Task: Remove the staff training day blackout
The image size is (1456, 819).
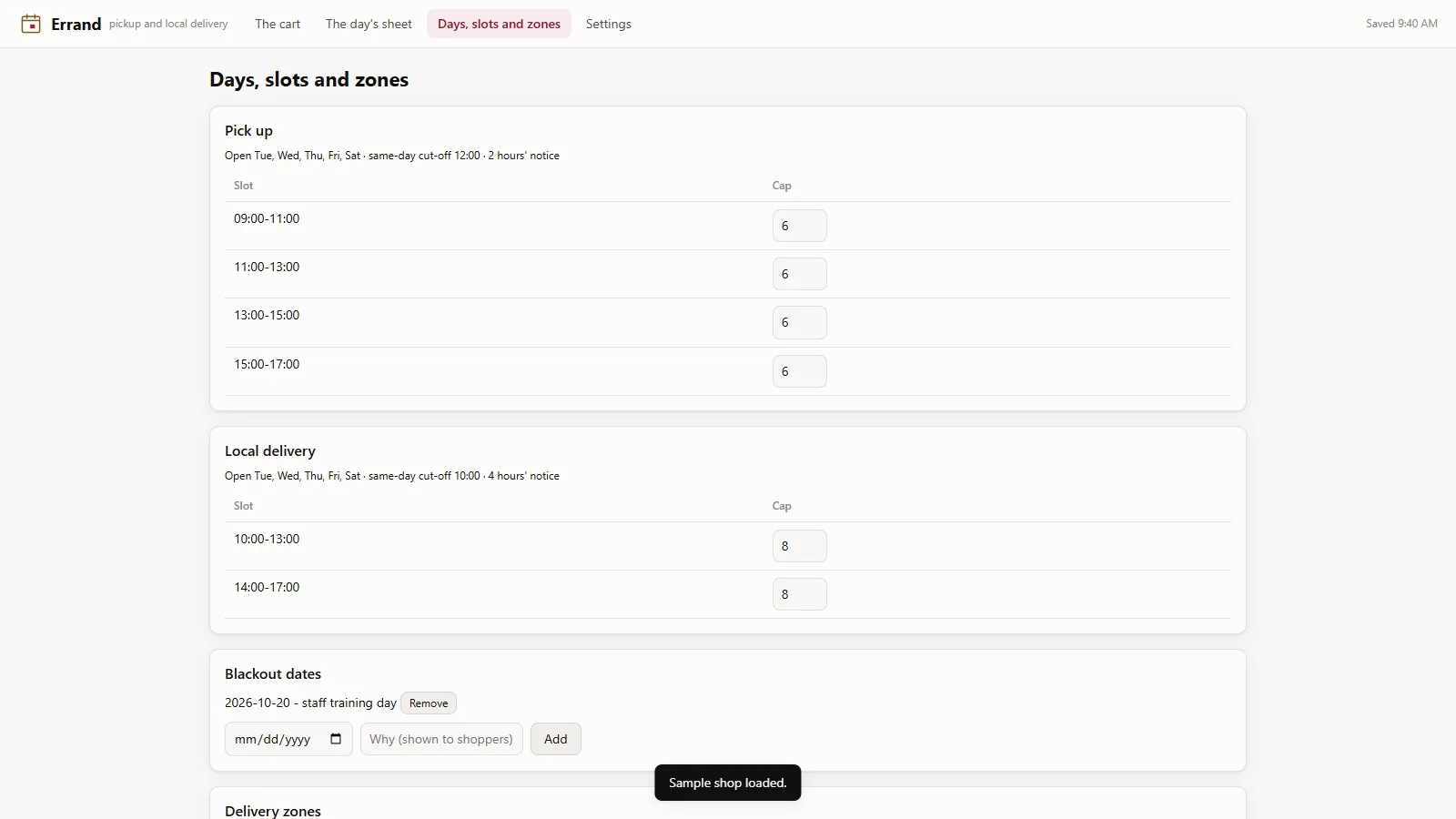Action: (x=429, y=703)
